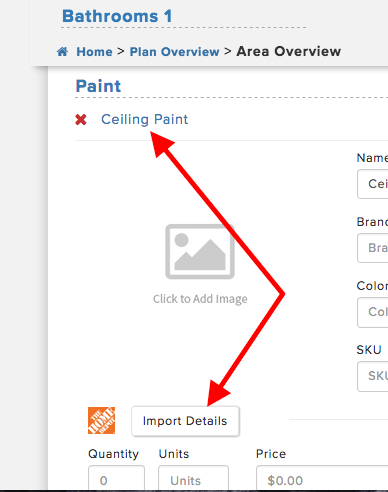
Task: Focus the Name input field
Action: pyautogui.click(x=373, y=184)
